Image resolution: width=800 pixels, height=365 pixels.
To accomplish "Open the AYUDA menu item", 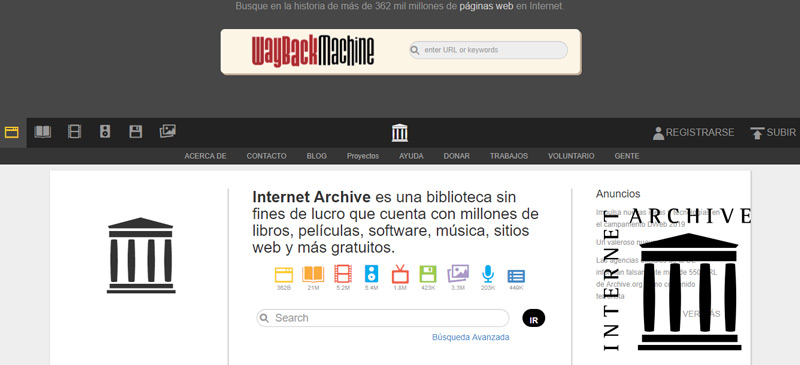I will [411, 156].
